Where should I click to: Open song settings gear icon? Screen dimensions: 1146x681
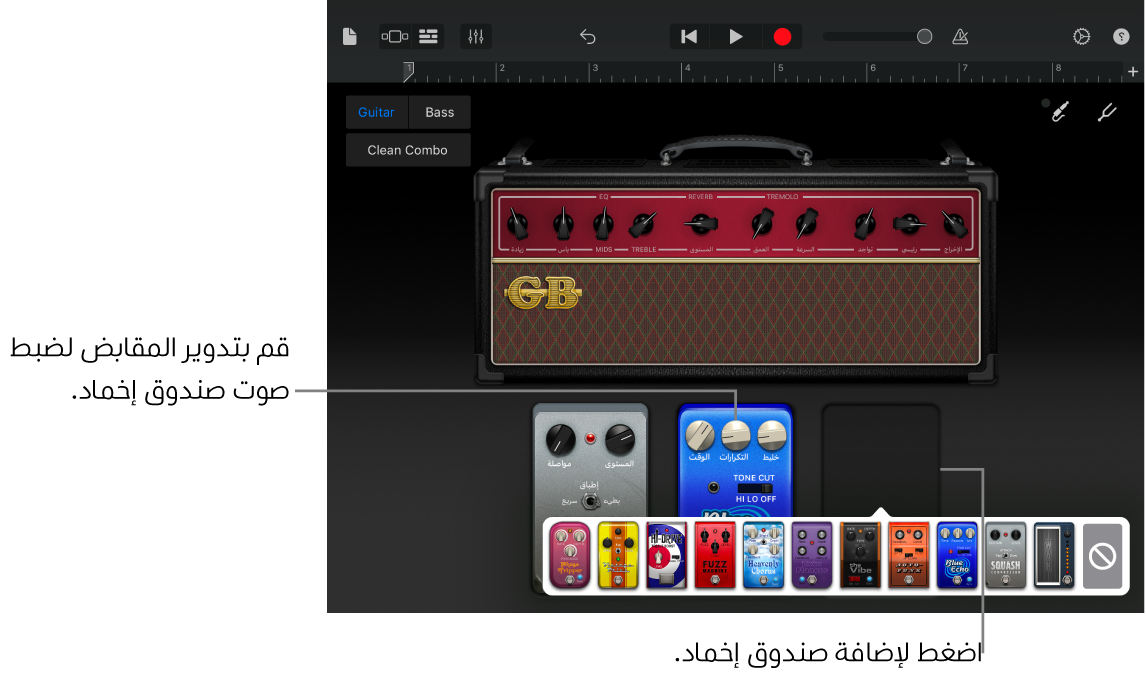[x=1082, y=37]
